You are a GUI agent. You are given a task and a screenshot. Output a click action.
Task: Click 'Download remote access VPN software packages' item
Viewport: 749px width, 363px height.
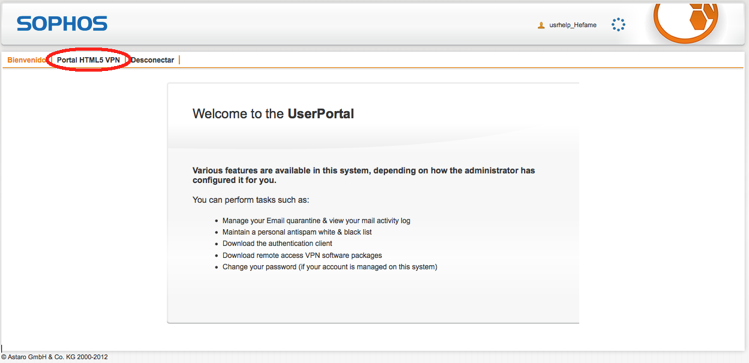click(x=302, y=255)
